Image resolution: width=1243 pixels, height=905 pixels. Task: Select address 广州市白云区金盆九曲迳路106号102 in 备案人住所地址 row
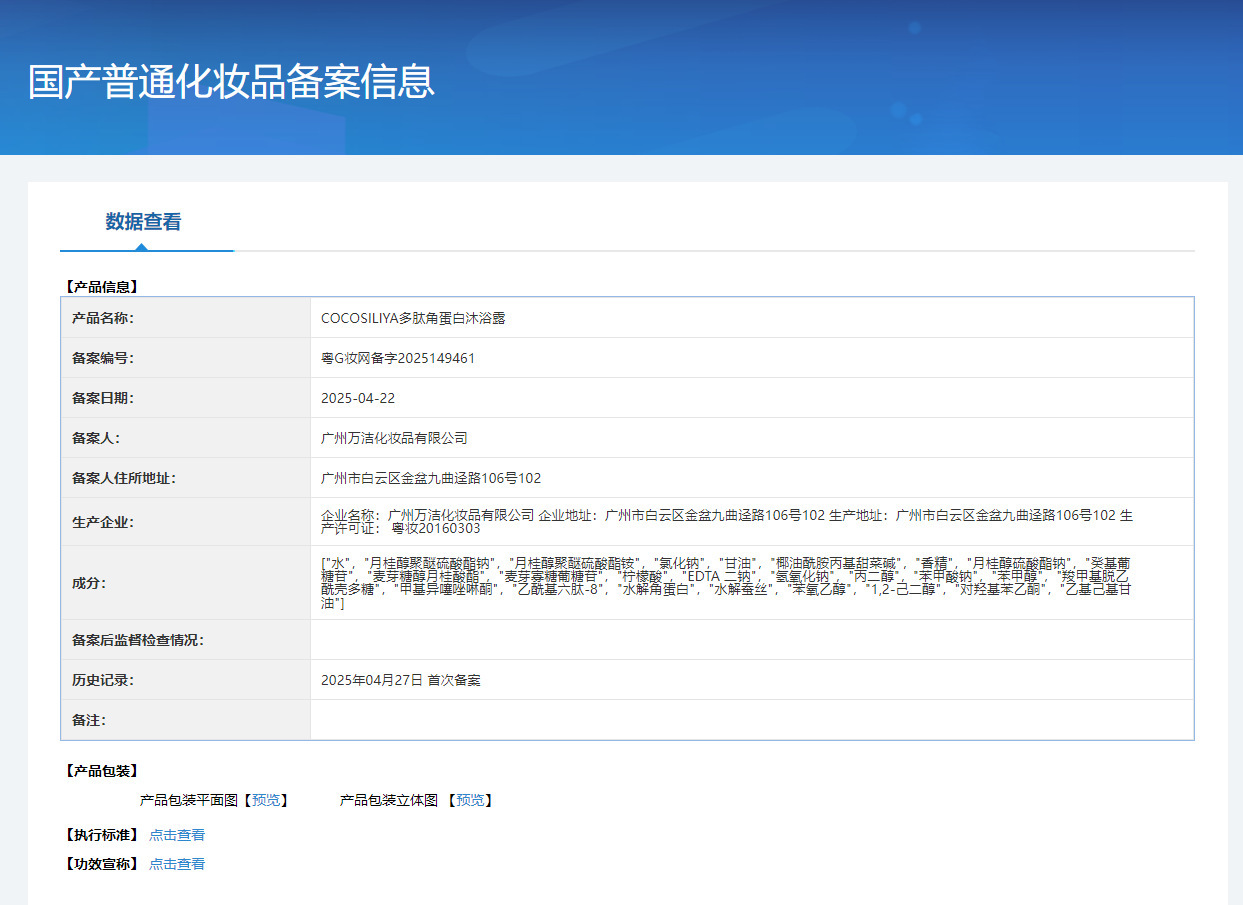pos(431,478)
